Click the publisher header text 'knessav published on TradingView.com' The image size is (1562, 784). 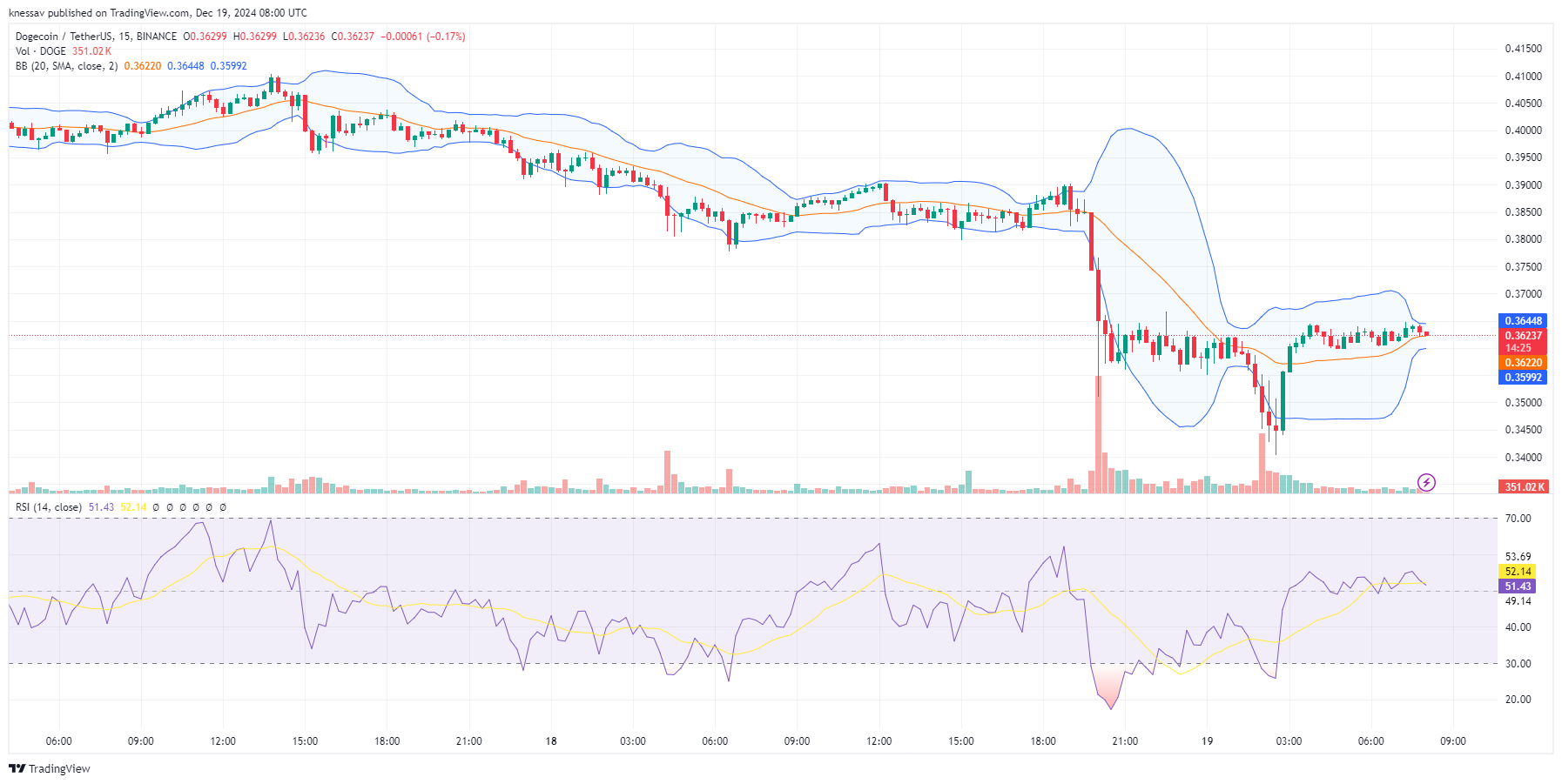pos(98,13)
